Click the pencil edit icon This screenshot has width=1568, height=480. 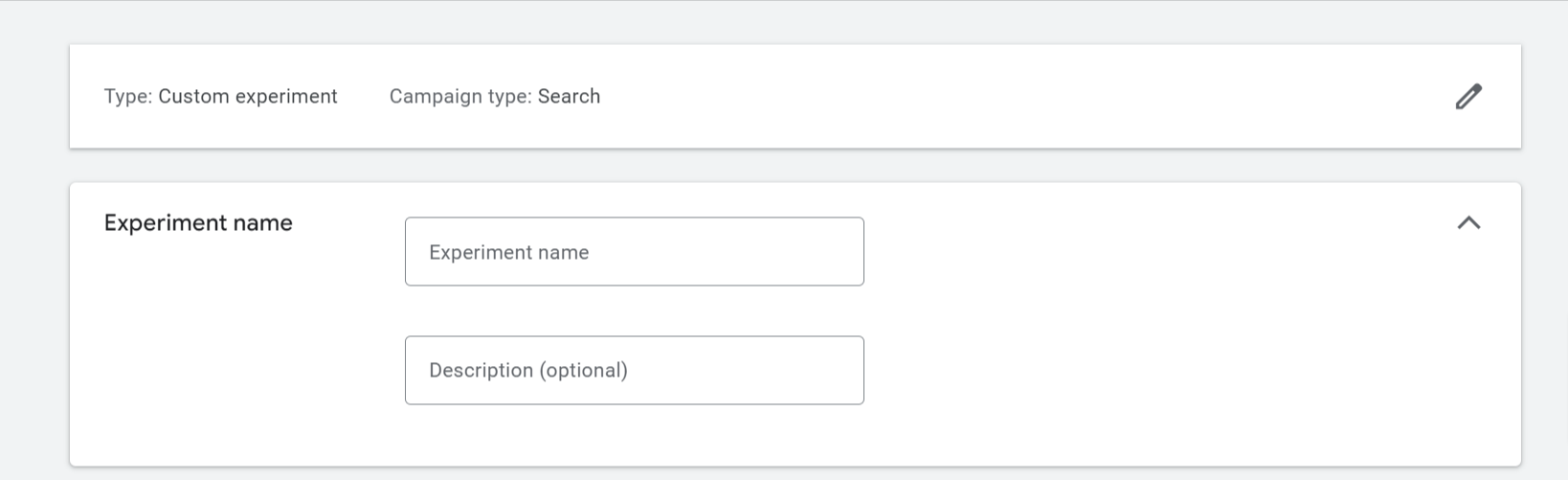(1468, 97)
